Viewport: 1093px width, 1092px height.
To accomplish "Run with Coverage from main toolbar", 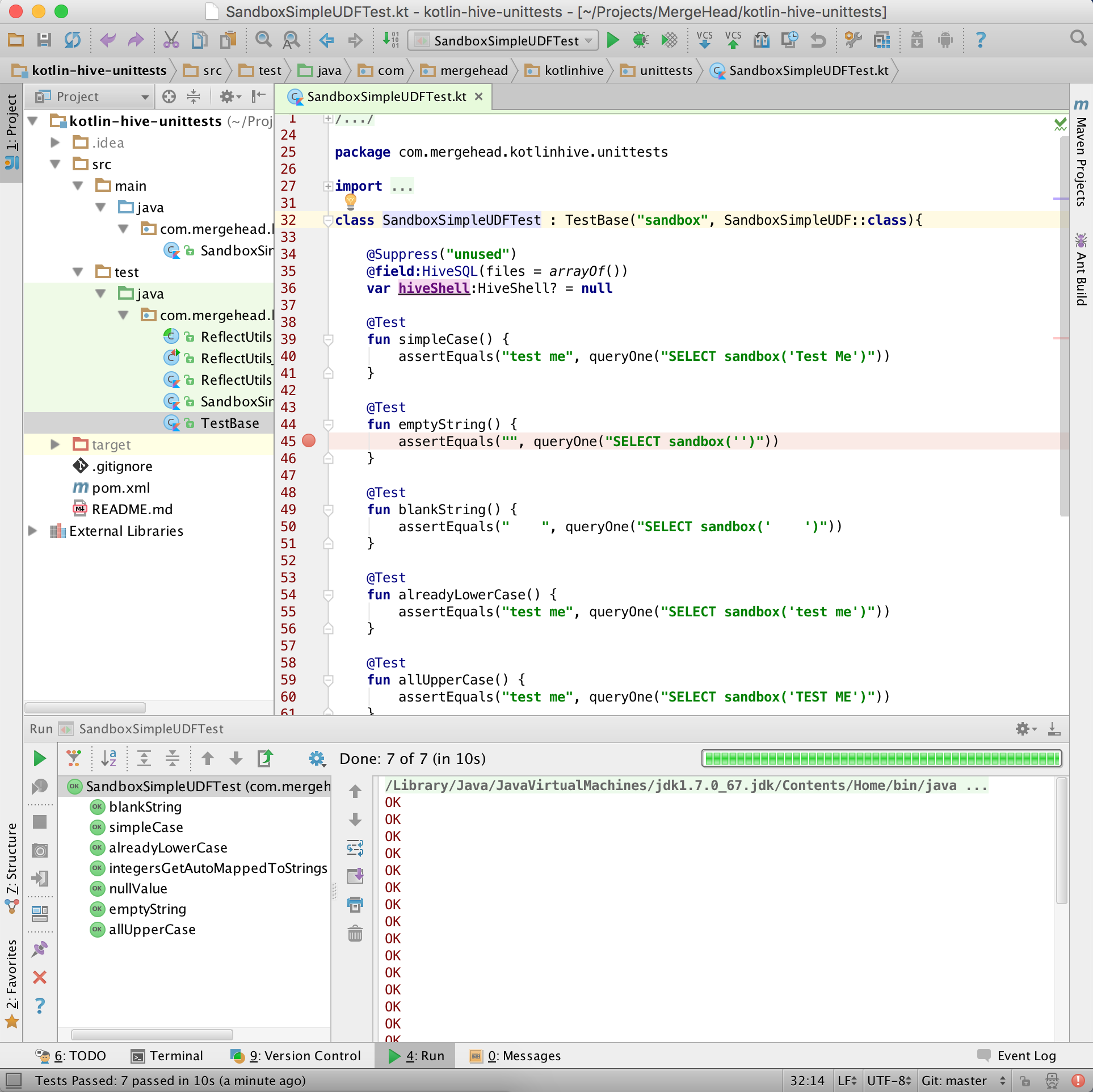I will click(x=669, y=40).
